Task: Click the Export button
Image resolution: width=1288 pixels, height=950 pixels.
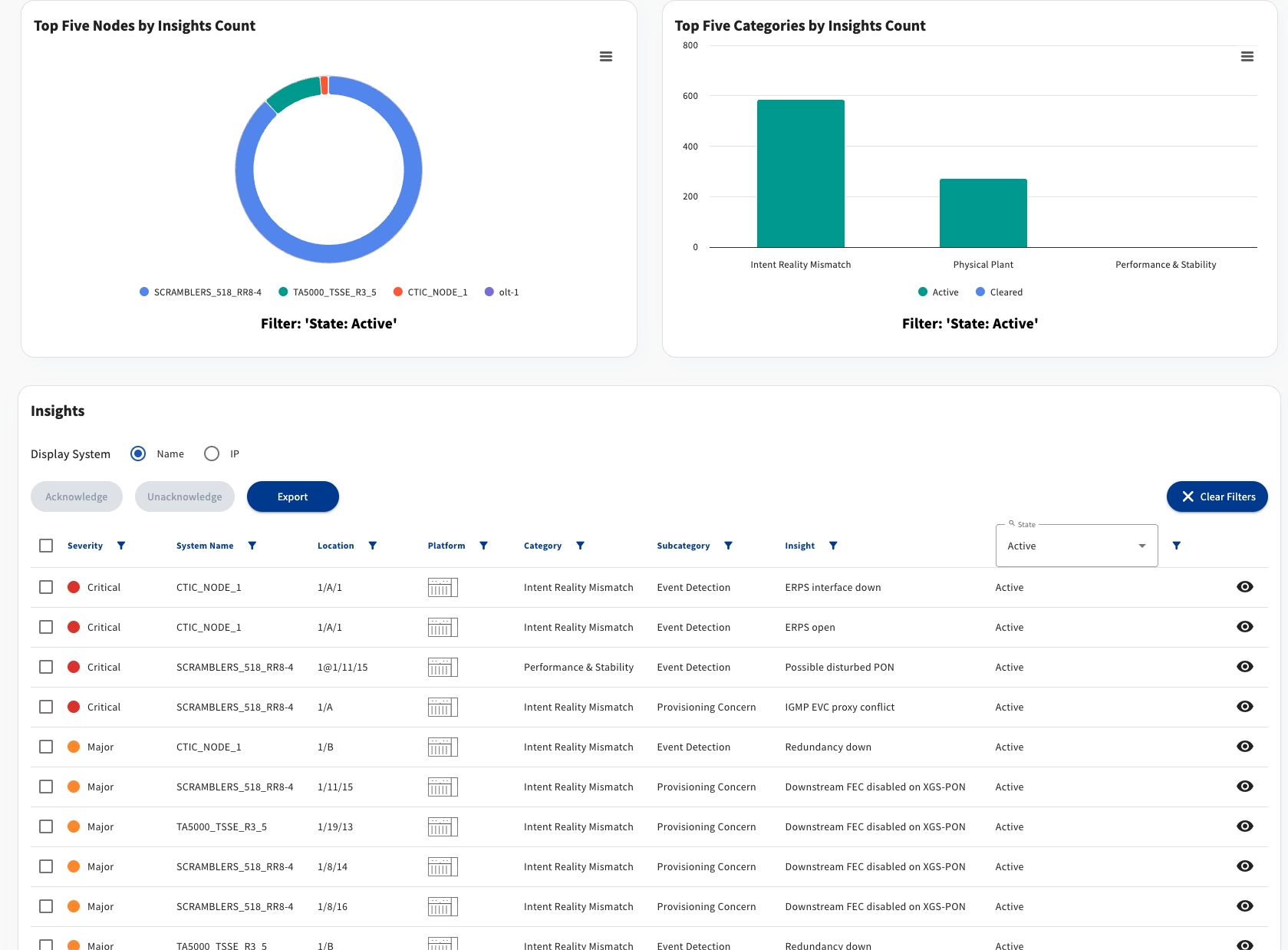Action: coord(293,496)
